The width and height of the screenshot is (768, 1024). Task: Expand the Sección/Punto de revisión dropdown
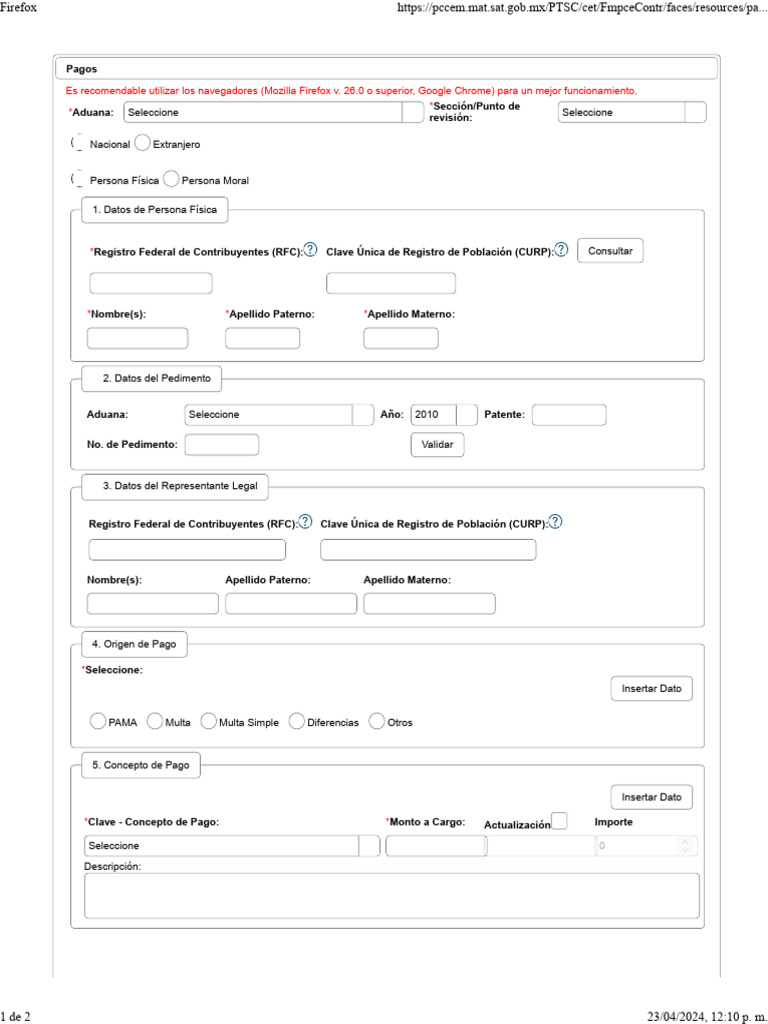click(695, 112)
